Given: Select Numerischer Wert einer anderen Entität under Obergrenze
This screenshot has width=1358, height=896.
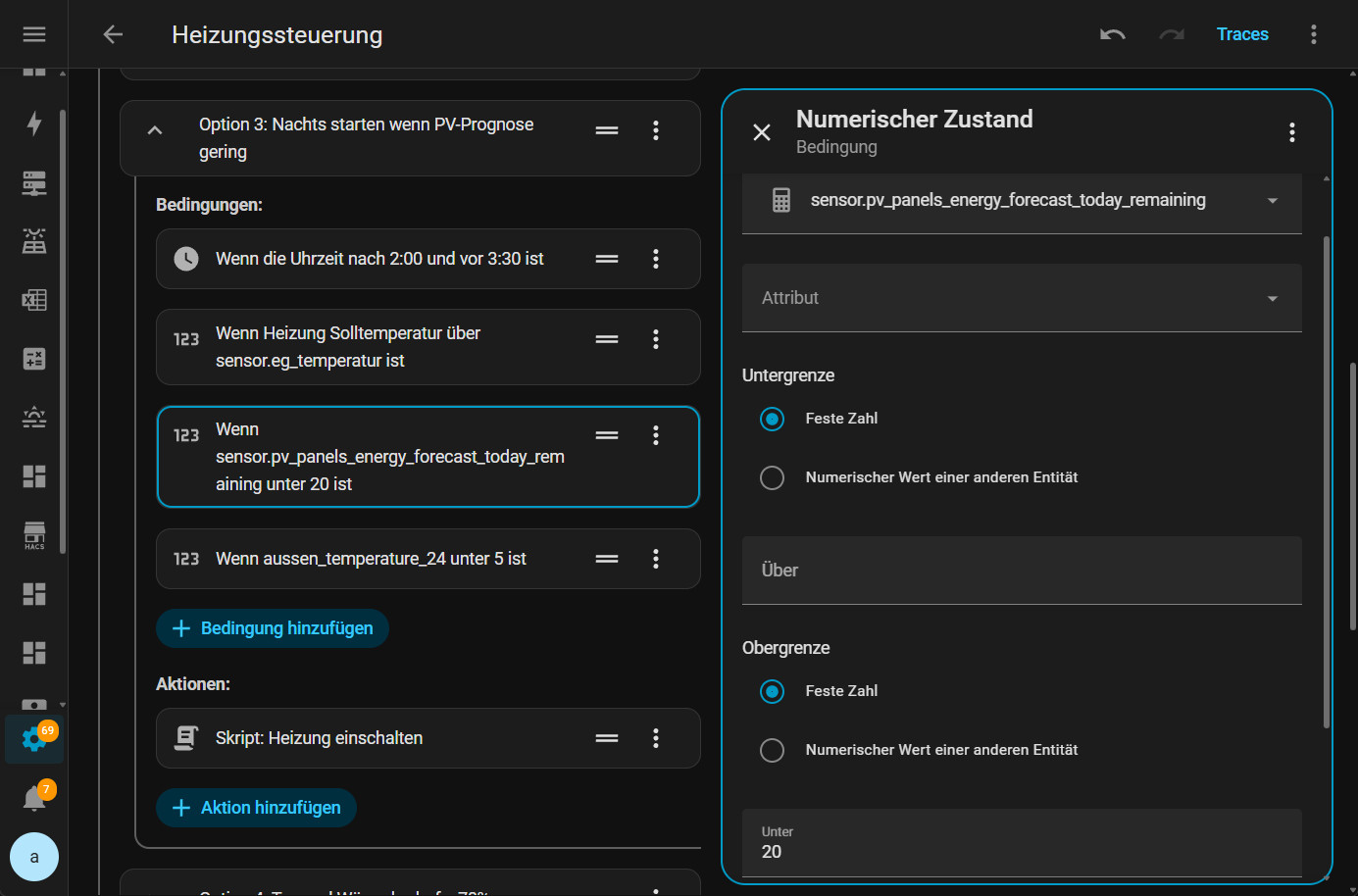Looking at the screenshot, I should pos(773,750).
